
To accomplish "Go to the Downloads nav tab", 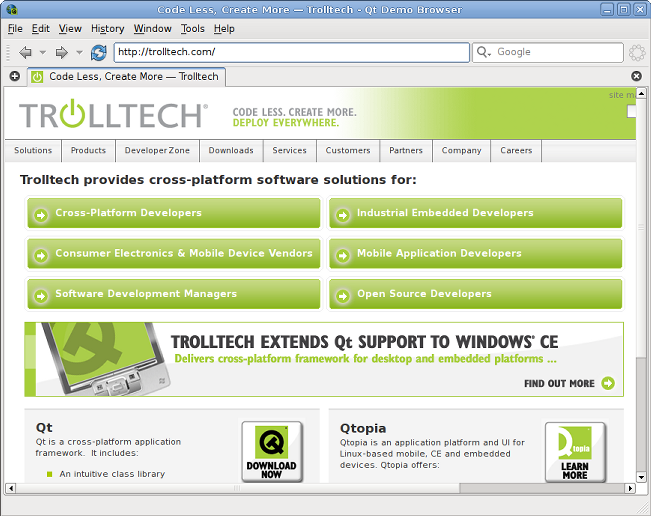I will pos(231,151).
